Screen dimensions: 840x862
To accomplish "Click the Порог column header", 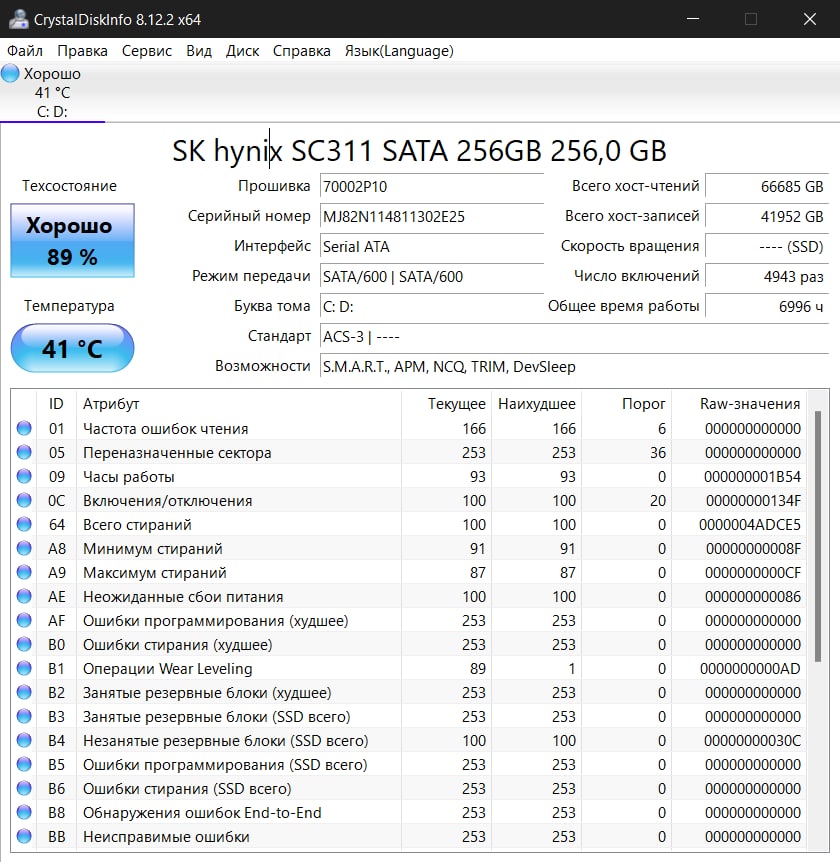I will click(627, 404).
